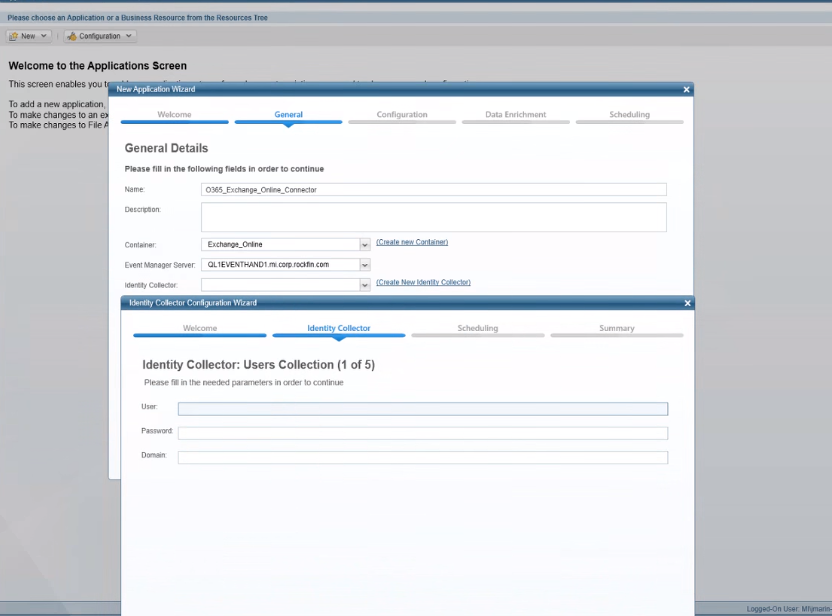832x616 pixels.
Task: Focus the User input field
Action: click(x=423, y=409)
